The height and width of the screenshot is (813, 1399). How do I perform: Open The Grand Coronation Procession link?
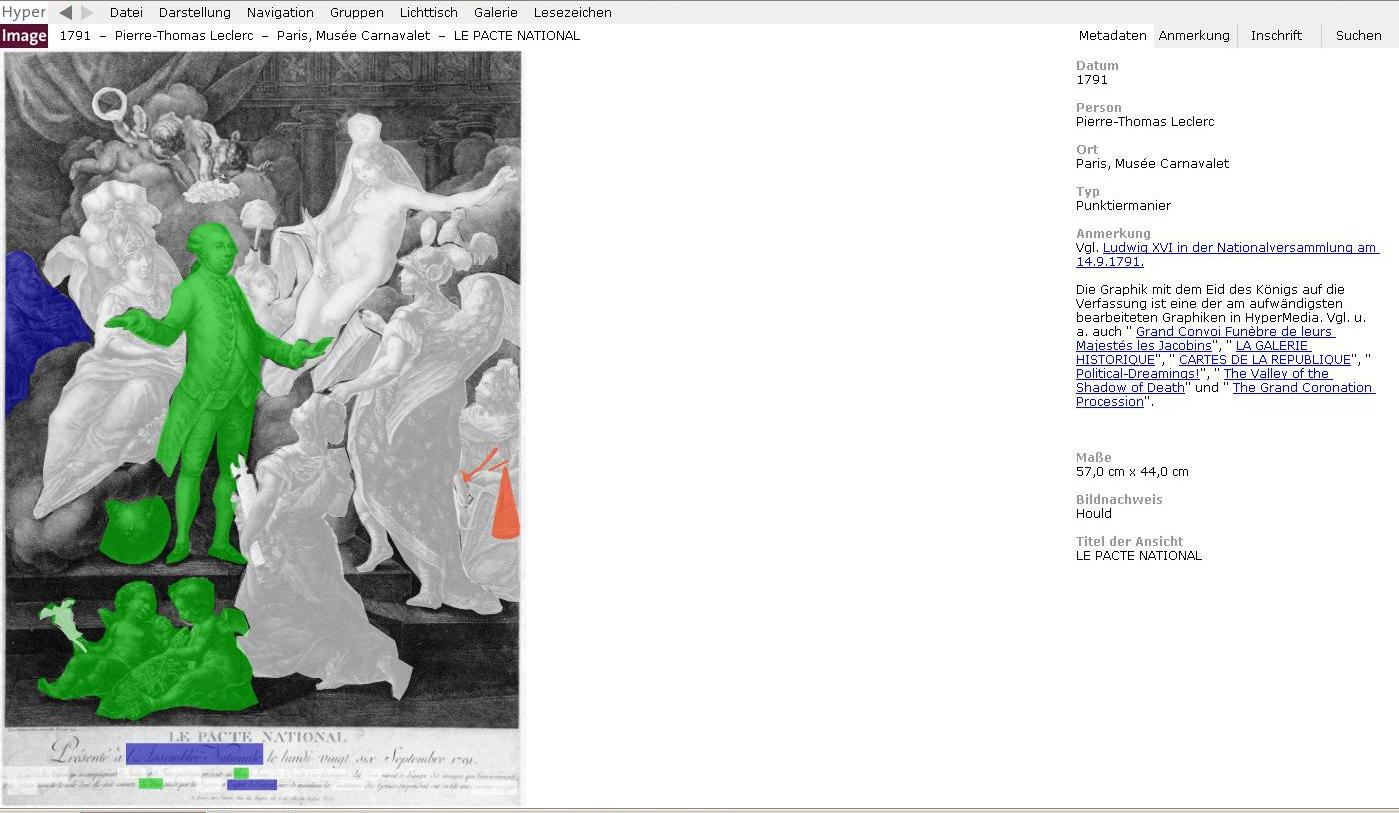coord(1303,387)
